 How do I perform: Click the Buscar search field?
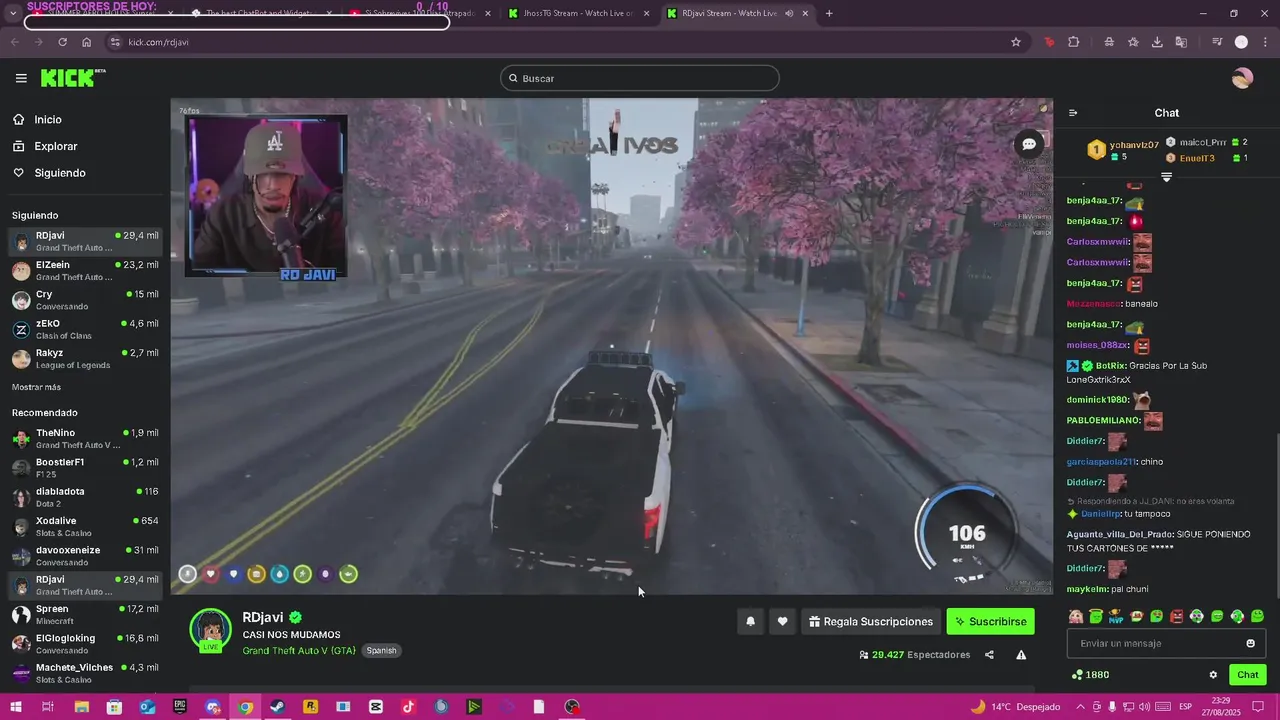pyautogui.click(x=640, y=78)
